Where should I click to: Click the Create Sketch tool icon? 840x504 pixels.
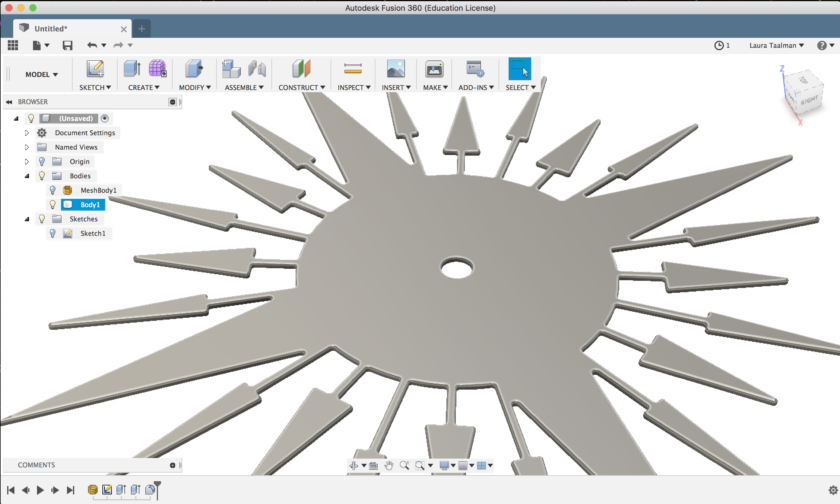tap(95, 69)
